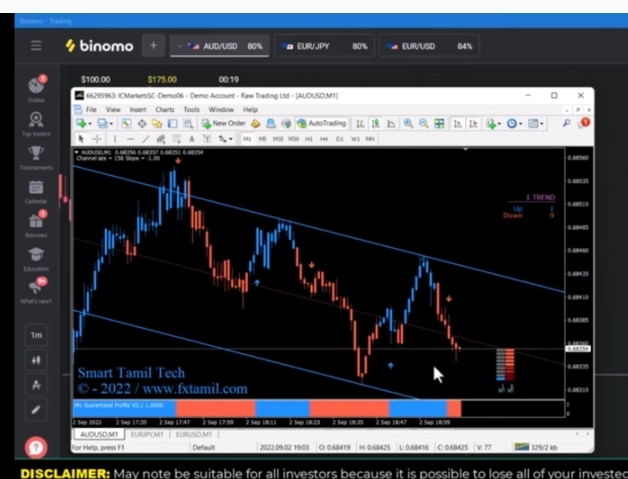Image resolution: width=628 pixels, height=479 pixels.
Task: Zoom out on the chart
Action: pos(423,124)
